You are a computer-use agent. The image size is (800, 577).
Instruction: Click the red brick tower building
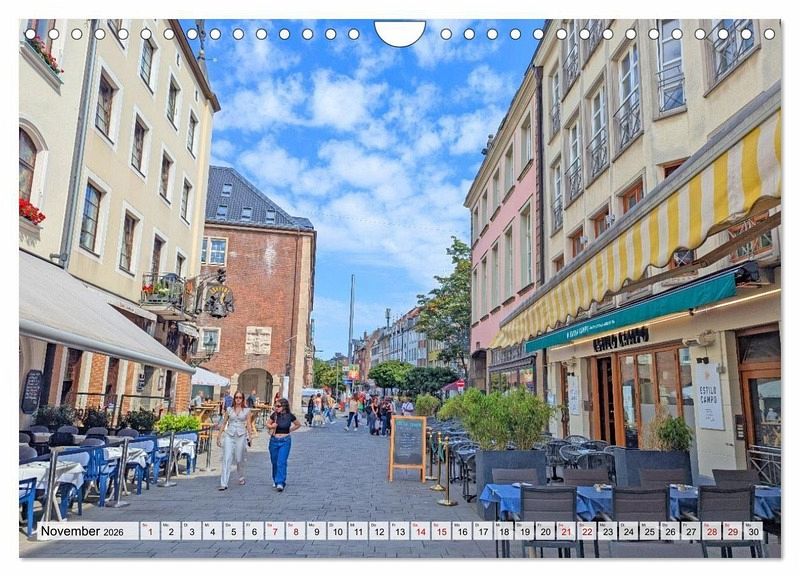click(x=260, y=290)
